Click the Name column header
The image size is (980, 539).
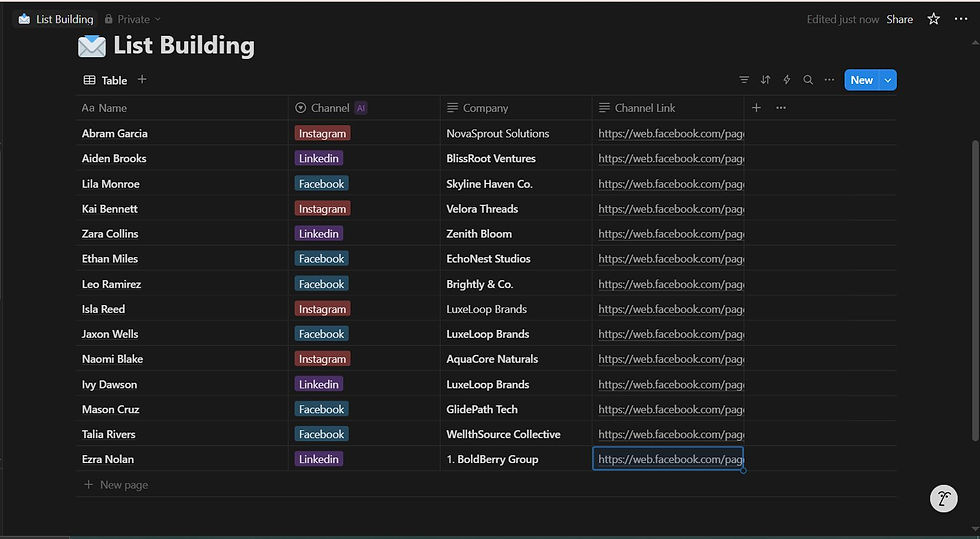[x=182, y=108]
